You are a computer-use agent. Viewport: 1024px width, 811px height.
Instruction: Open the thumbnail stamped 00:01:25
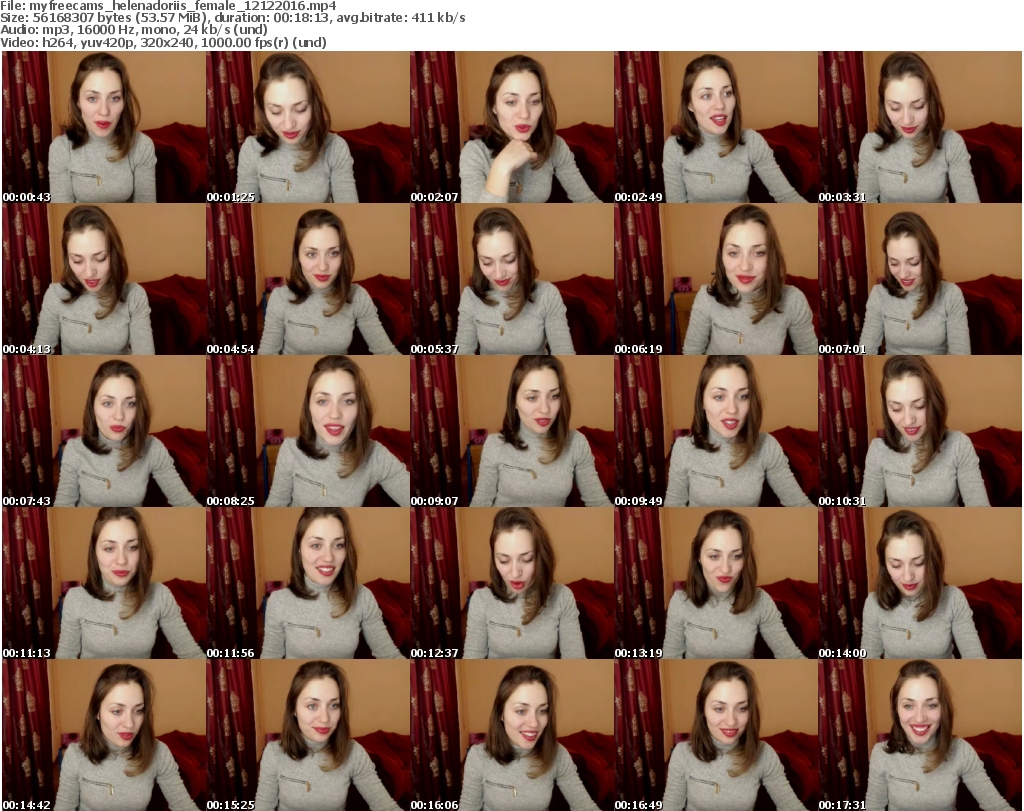[x=308, y=127]
